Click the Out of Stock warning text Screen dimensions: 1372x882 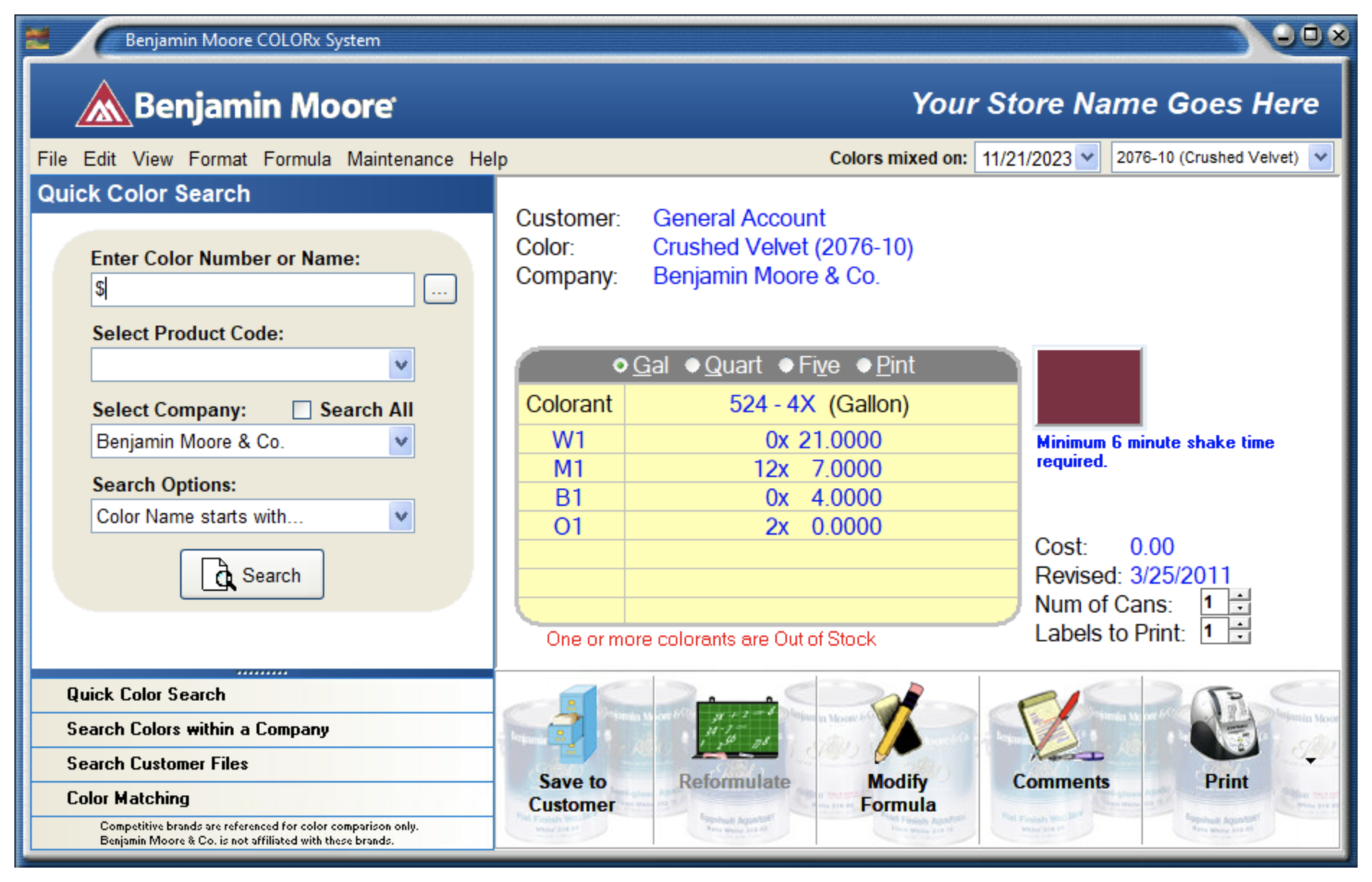click(x=711, y=639)
